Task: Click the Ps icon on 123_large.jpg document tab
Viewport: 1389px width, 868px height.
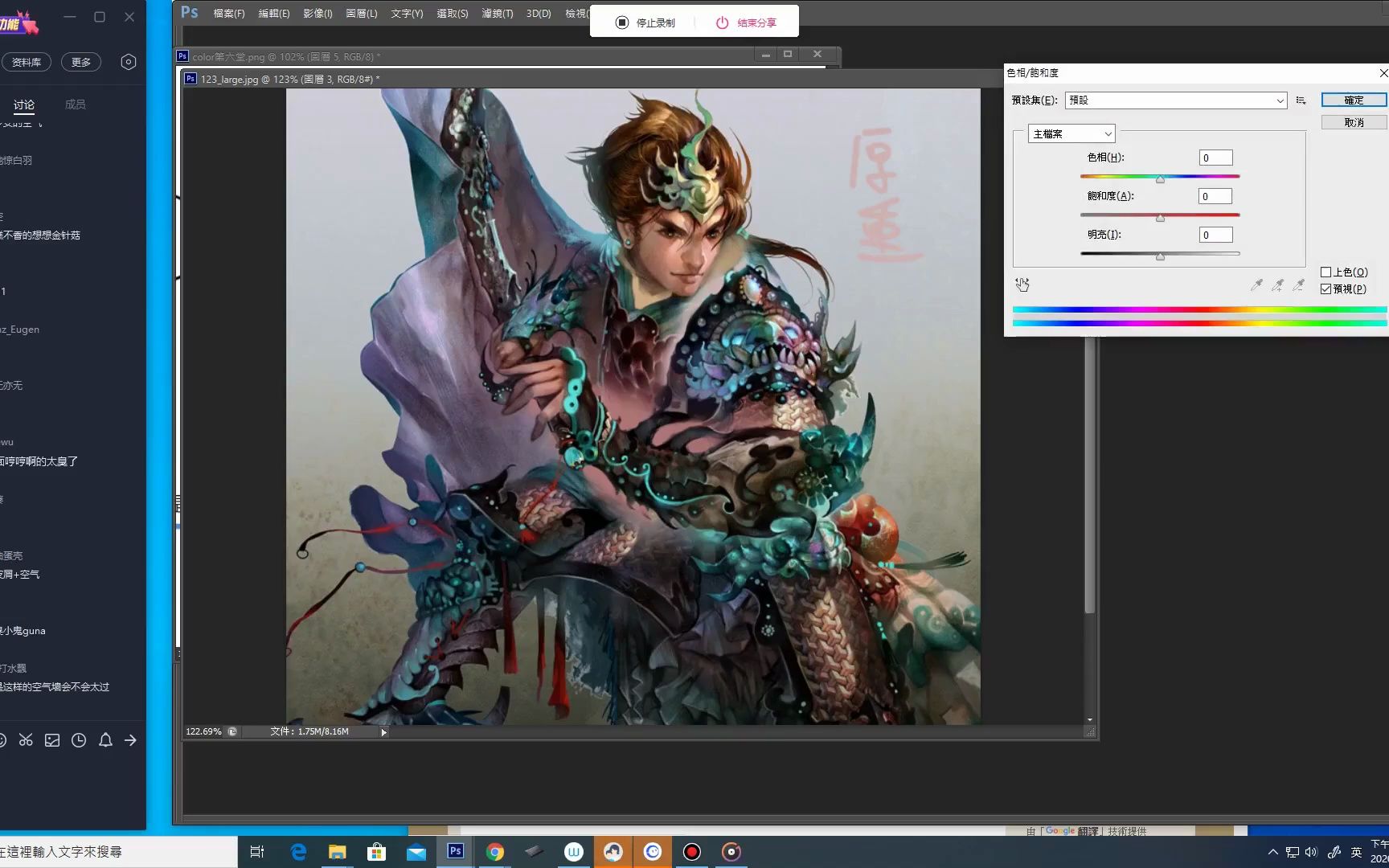Action: pos(191,79)
